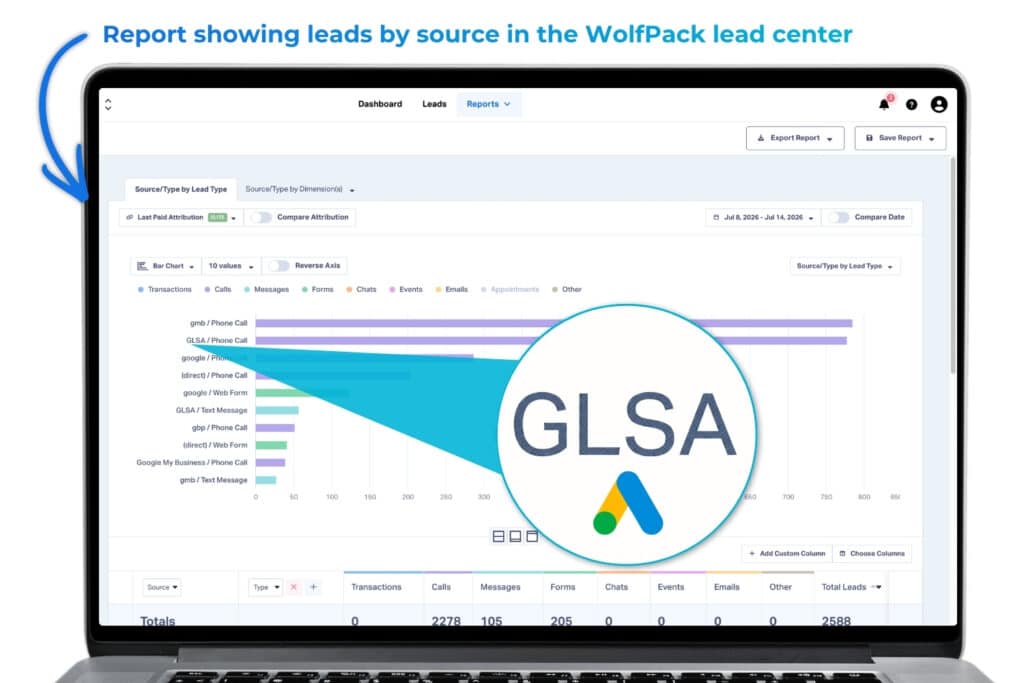Image resolution: width=1024 pixels, height=683 pixels.
Task: Toggle Transactions series in legend
Action: (165, 289)
